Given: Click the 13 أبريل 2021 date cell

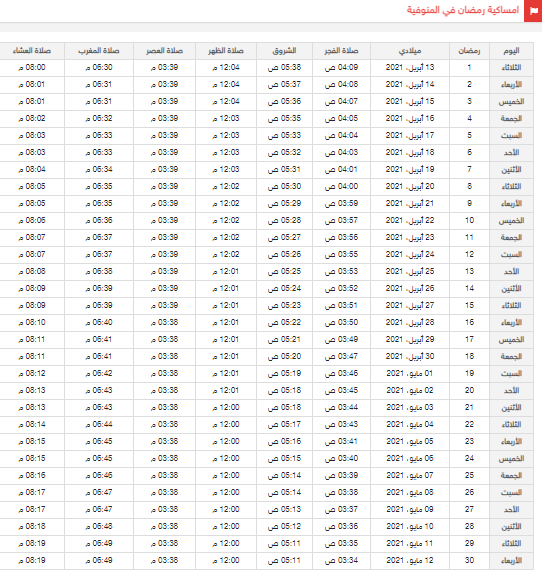Looking at the screenshot, I should pyautogui.click(x=410, y=68).
